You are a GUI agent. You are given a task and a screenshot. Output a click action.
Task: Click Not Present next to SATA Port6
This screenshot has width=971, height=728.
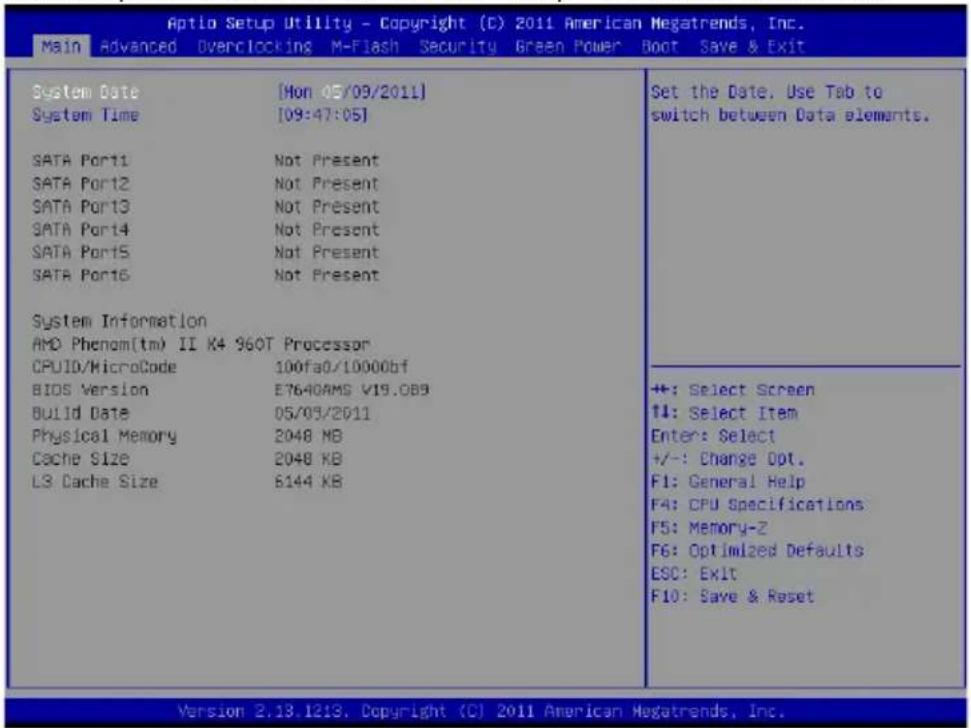point(326,275)
